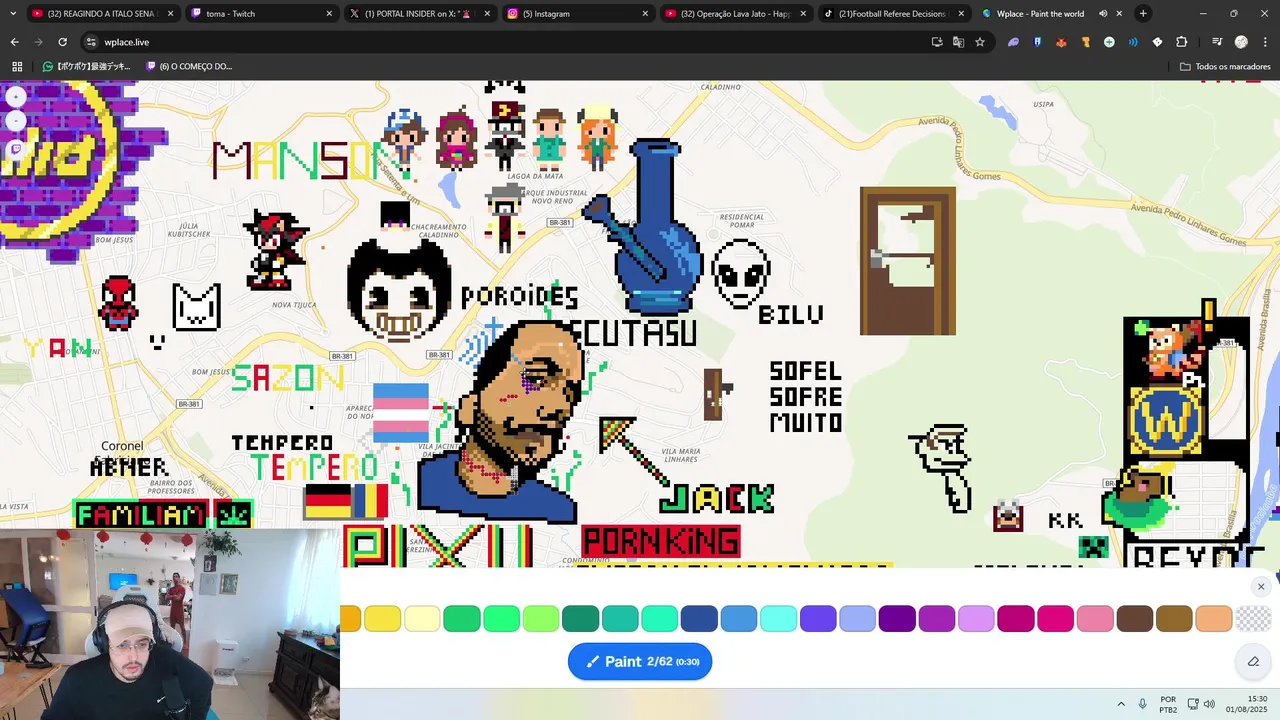Zoom in on the Wplace map

click(15, 97)
